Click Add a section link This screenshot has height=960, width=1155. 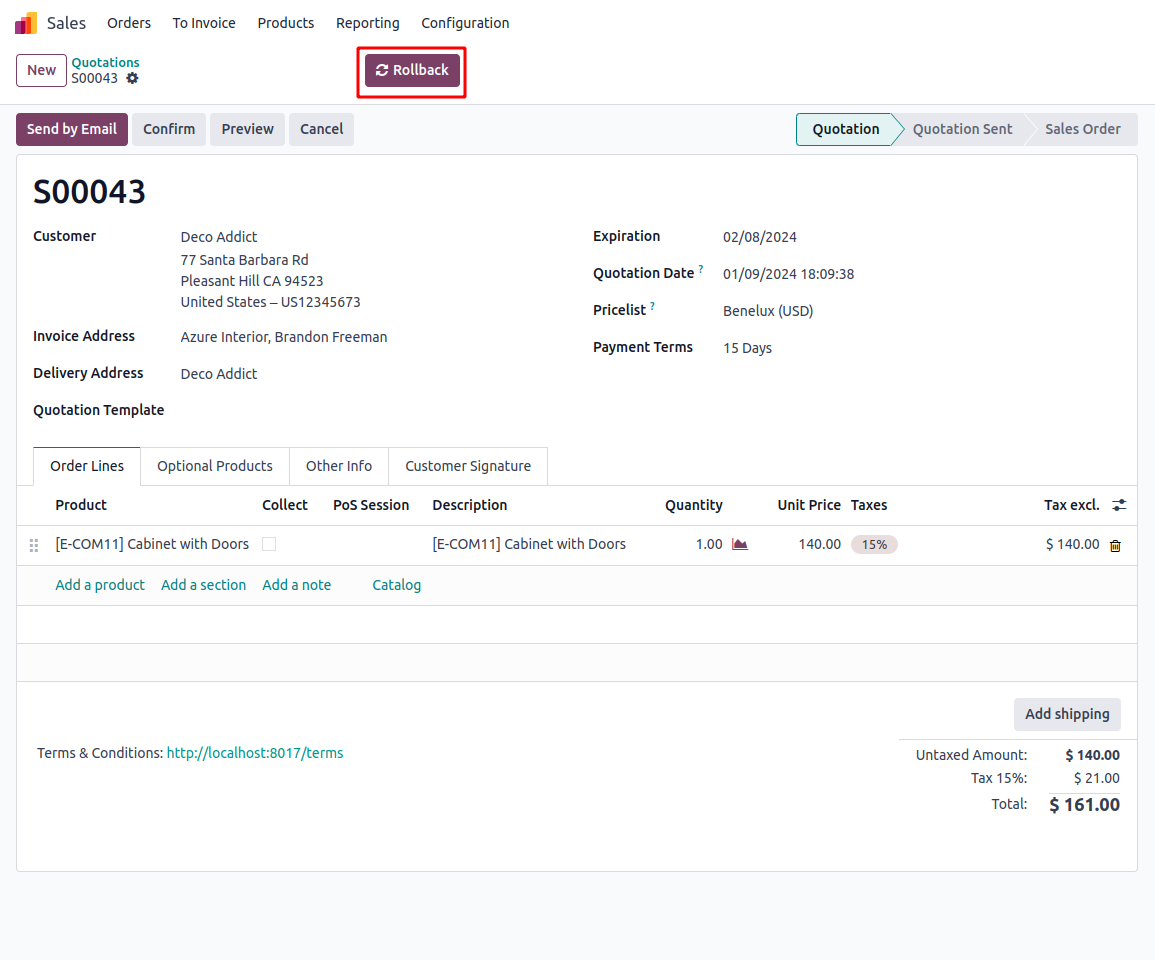tap(203, 585)
